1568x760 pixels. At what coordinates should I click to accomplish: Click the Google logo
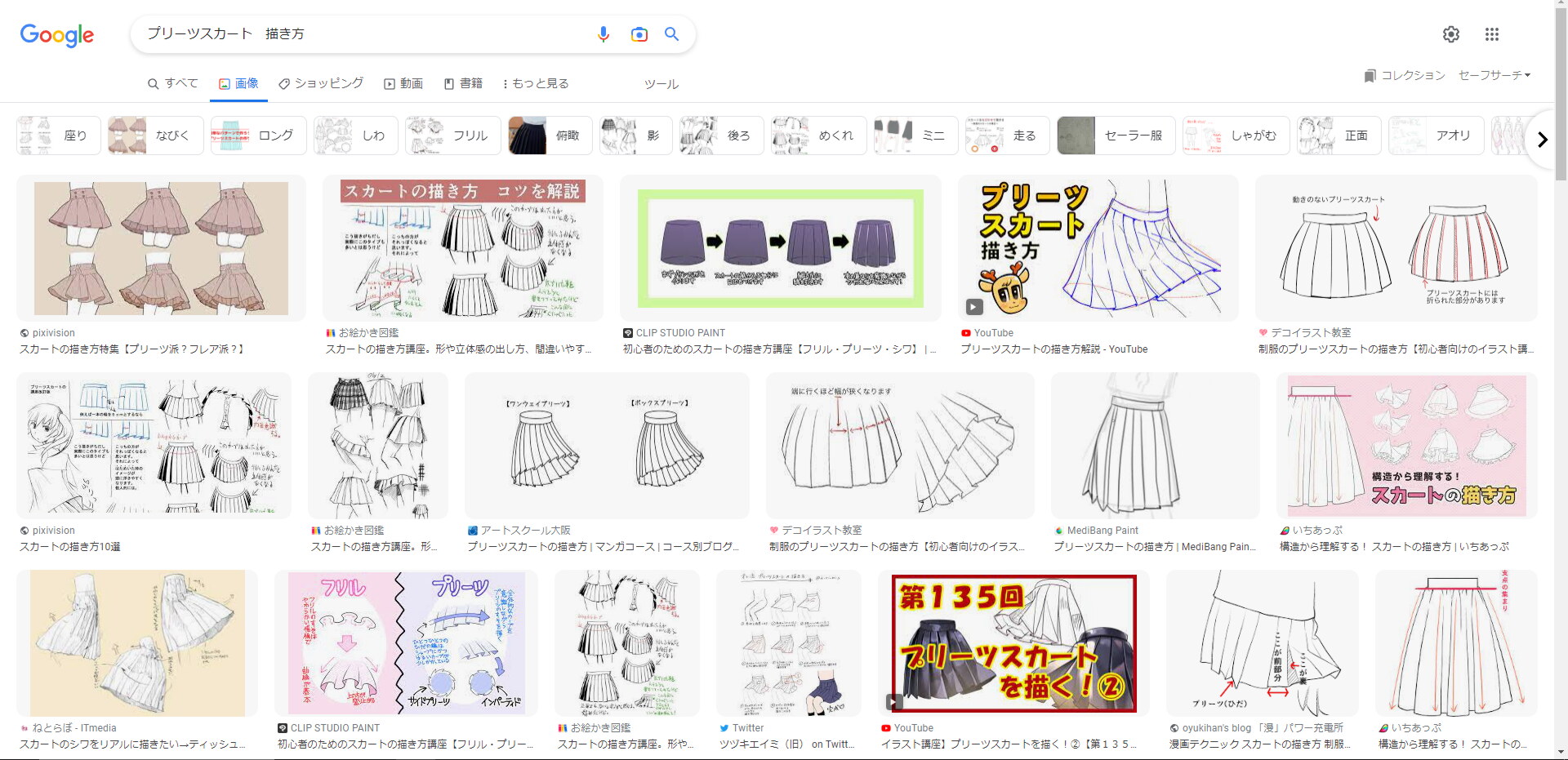57,35
